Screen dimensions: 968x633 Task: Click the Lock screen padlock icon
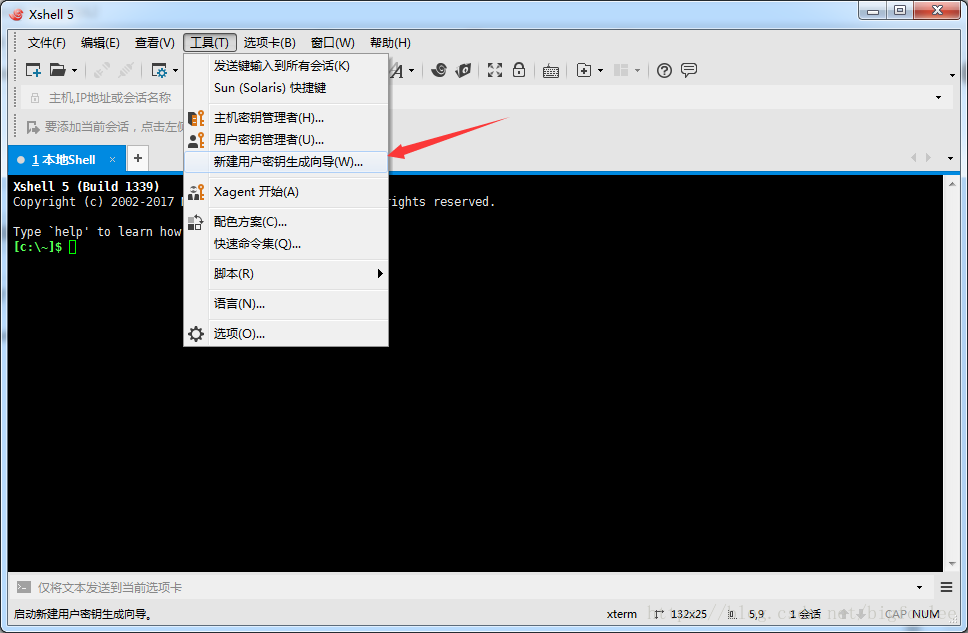pyautogui.click(x=519, y=70)
